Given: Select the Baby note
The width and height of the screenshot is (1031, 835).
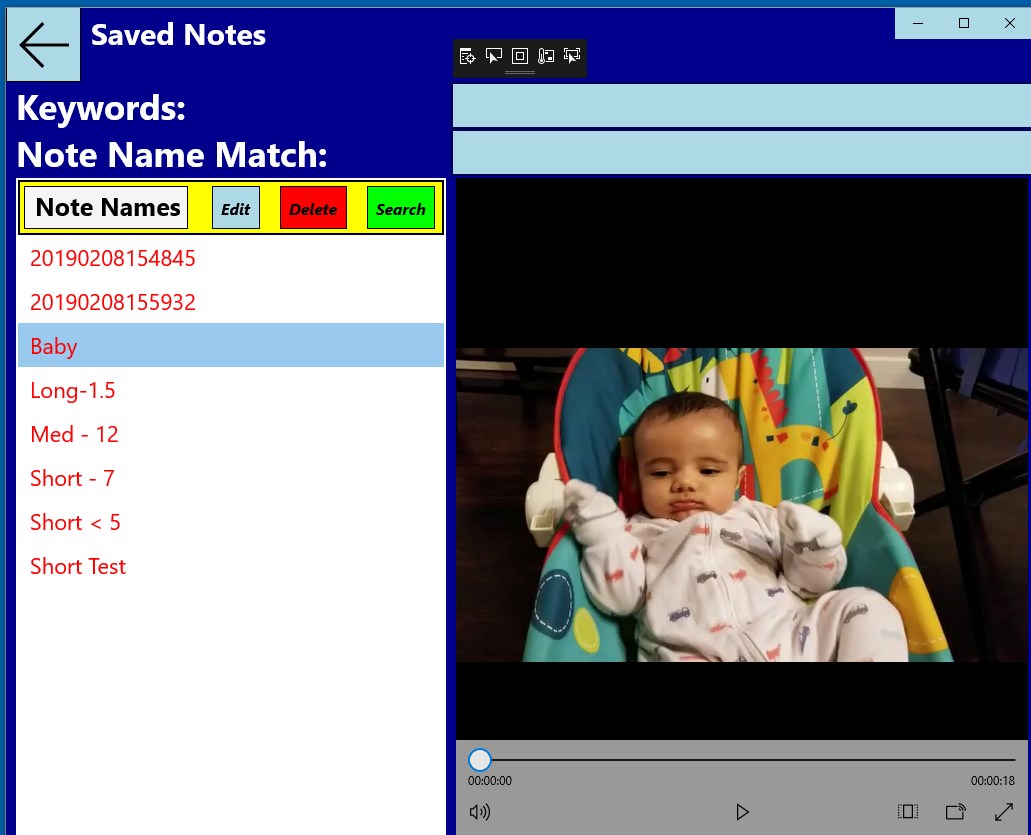Looking at the screenshot, I should pyautogui.click(x=231, y=345).
